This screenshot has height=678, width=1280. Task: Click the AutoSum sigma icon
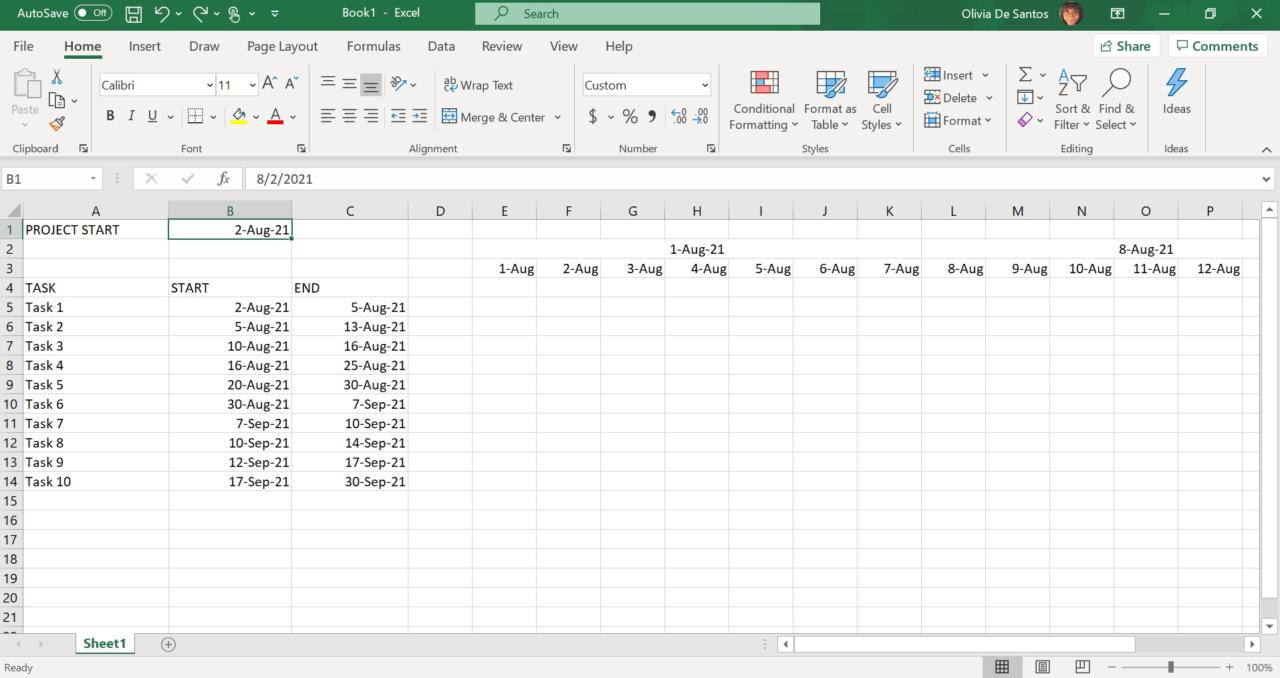1025,75
